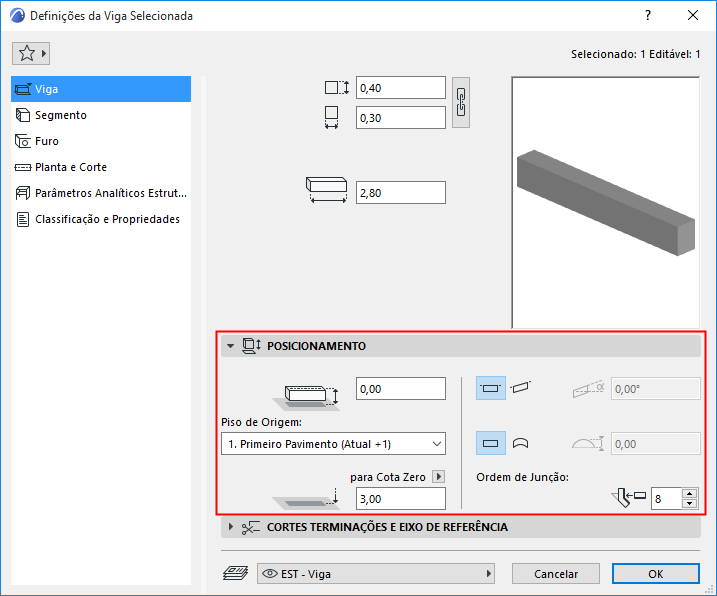Screen dimensions: 717x596
Task: Click the Cota Zero elevation field 3,00
Action: (401, 499)
